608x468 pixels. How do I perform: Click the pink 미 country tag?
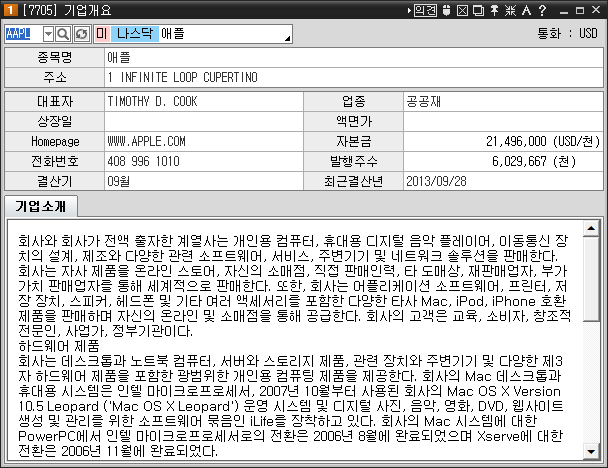click(x=102, y=34)
